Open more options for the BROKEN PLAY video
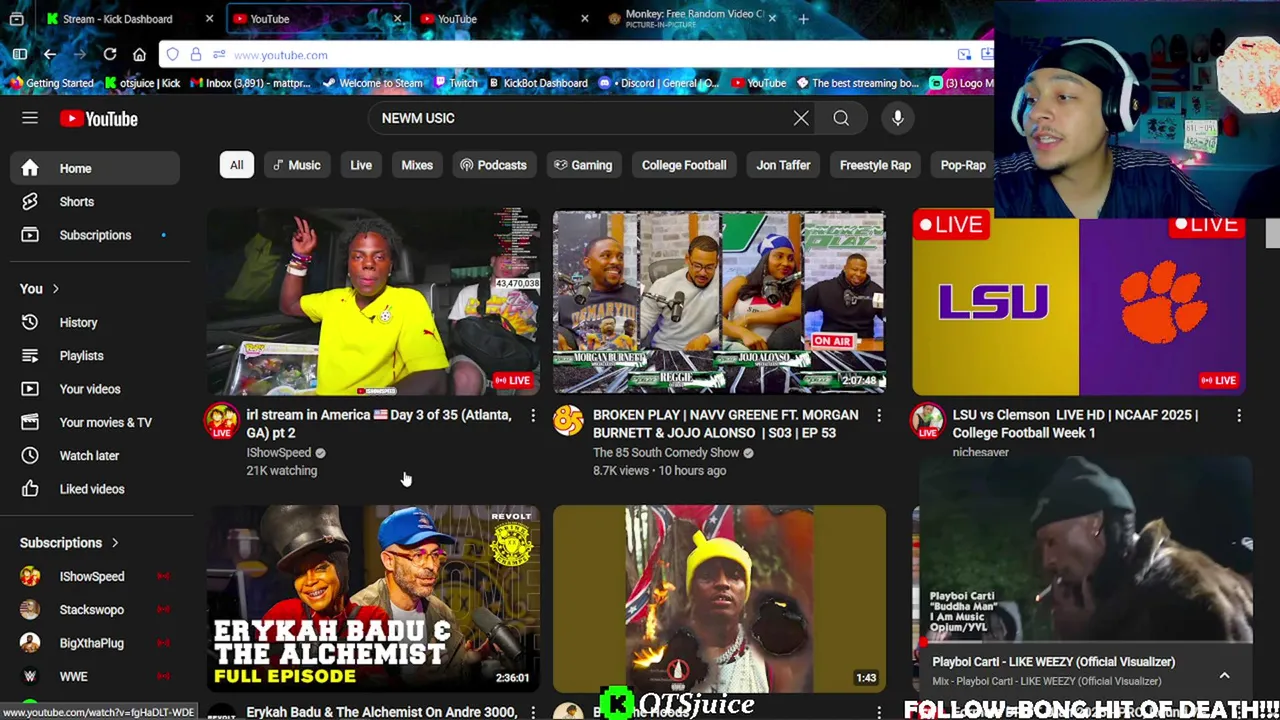Screen dimensions: 1280x720 coord(879,415)
